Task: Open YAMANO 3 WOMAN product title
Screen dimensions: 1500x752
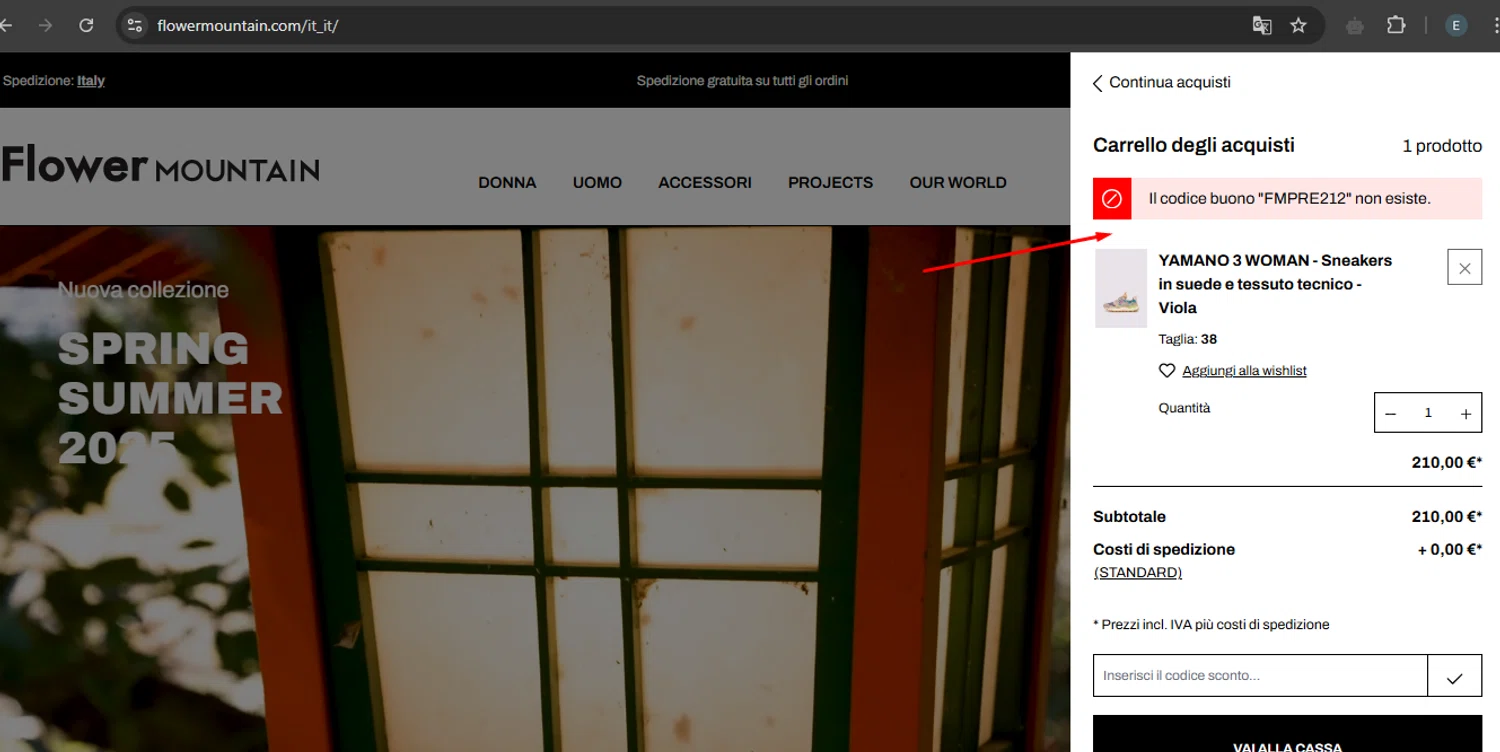Action: [x=1275, y=284]
